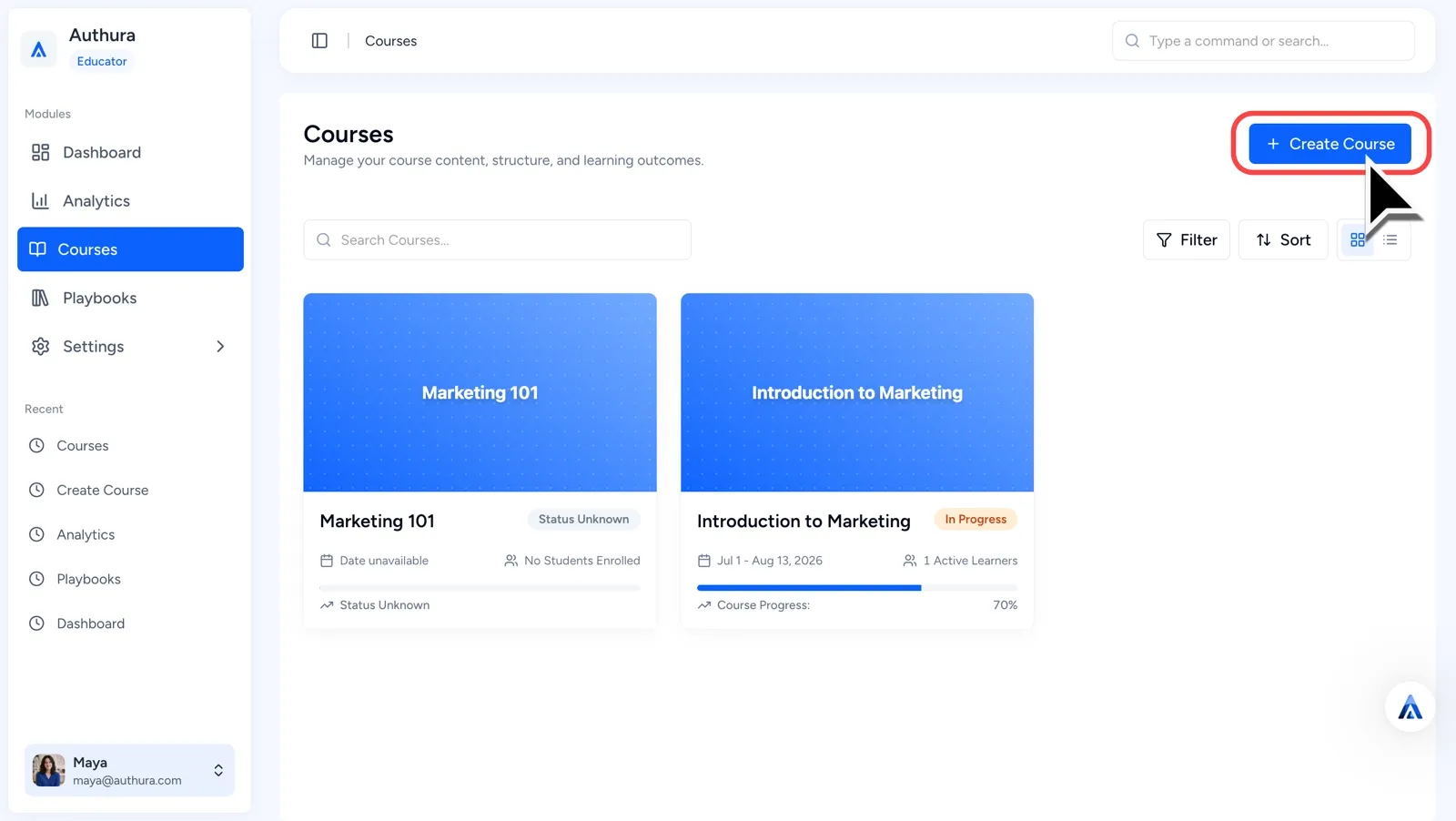The image size is (1456, 821).
Task: Click the Marketing 101 card title
Action: [377, 522]
